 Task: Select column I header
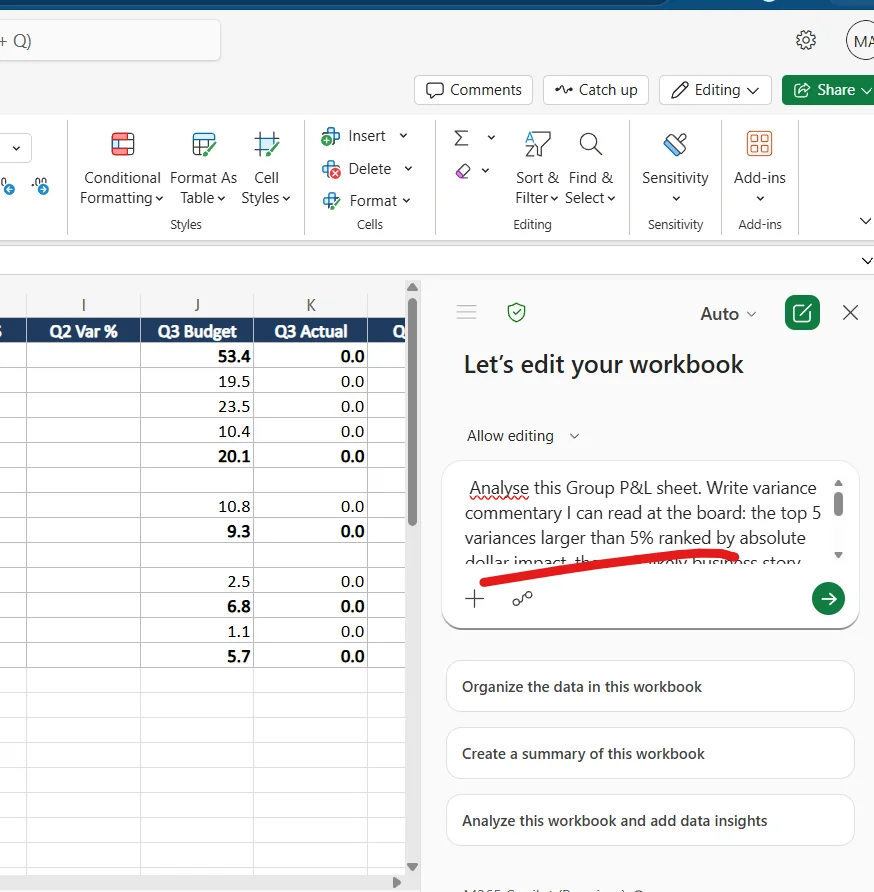point(83,305)
